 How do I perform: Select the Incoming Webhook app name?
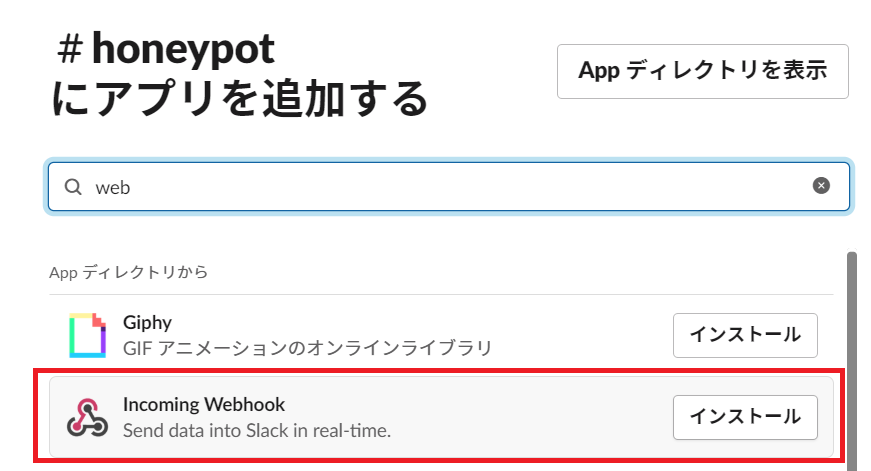pos(204,405)
